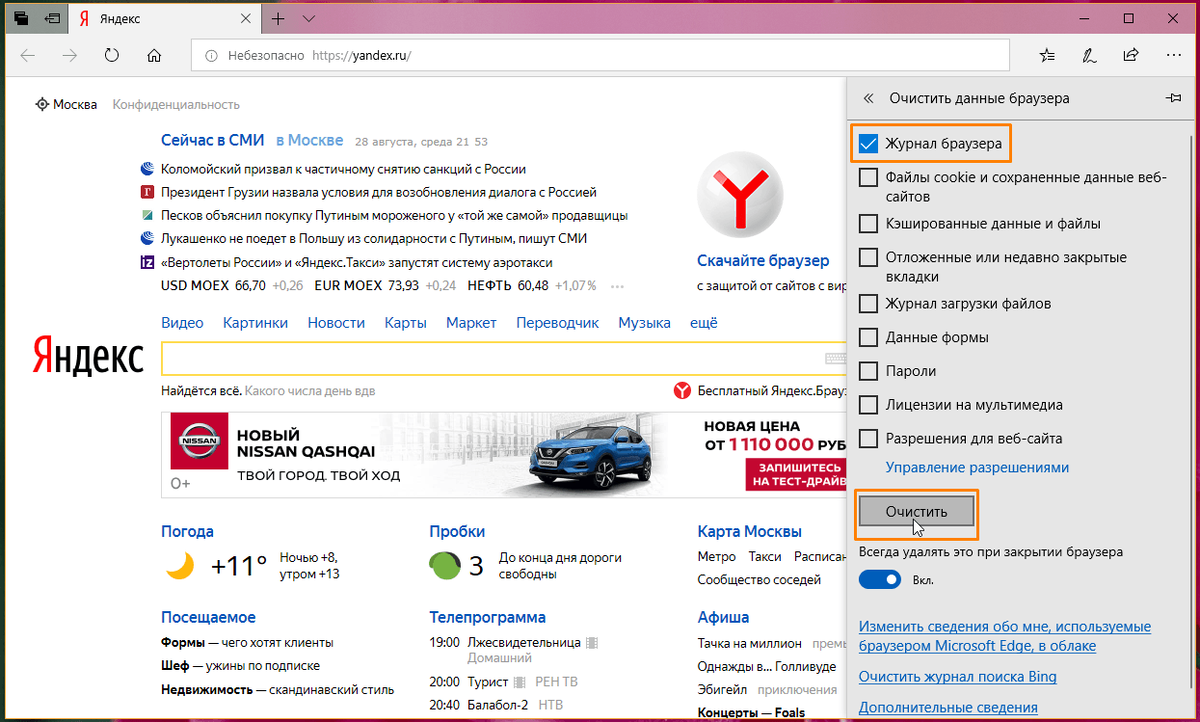1200x722 pixels.
Task: Open Дополнительные сведения link
Action: pyautogui.click(x=948, y=708)
